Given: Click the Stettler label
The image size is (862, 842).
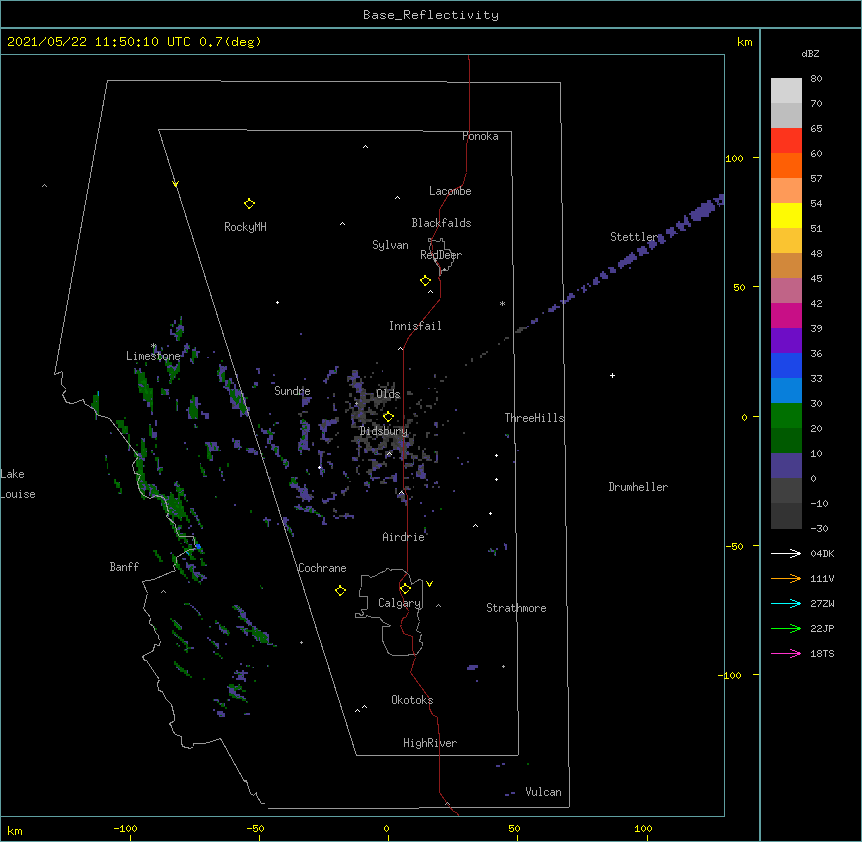Looking at the screenshot, I should (x=634, y=237).
